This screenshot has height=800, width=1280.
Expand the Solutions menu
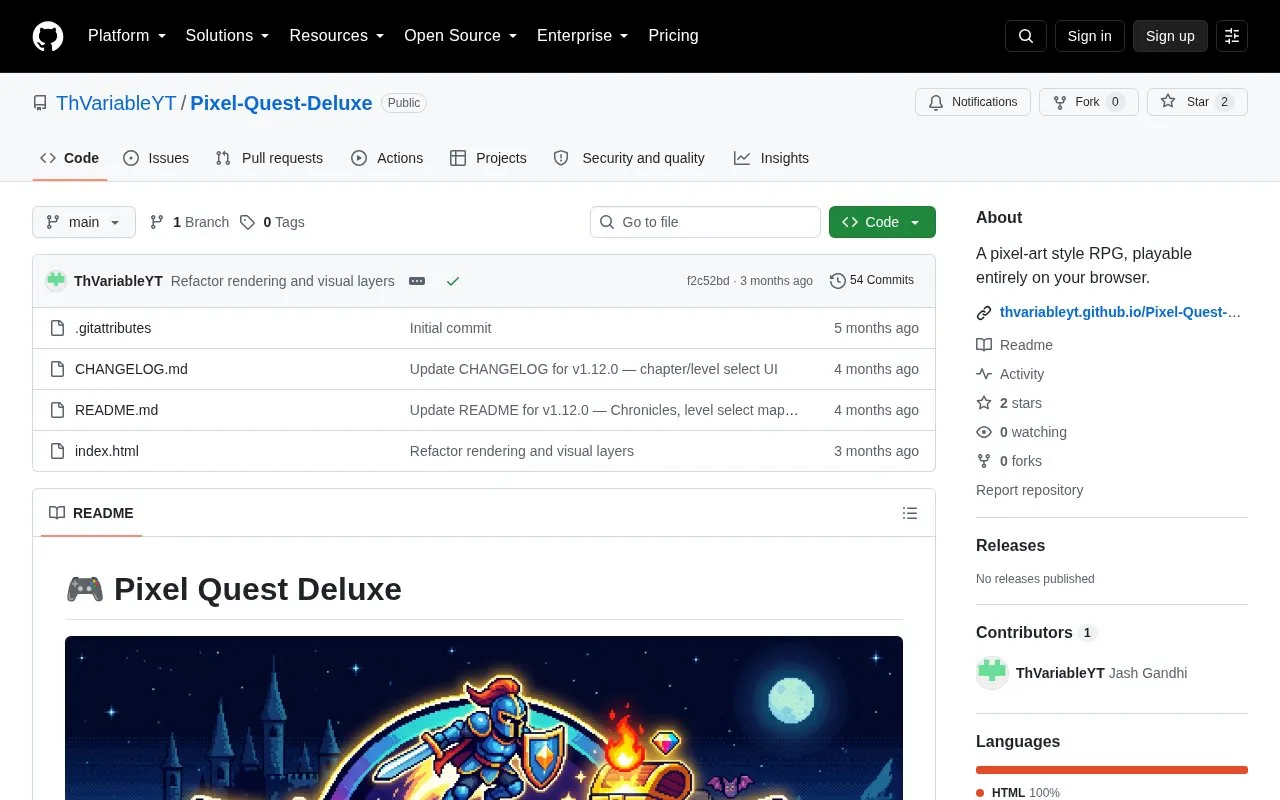click(228, 36)
